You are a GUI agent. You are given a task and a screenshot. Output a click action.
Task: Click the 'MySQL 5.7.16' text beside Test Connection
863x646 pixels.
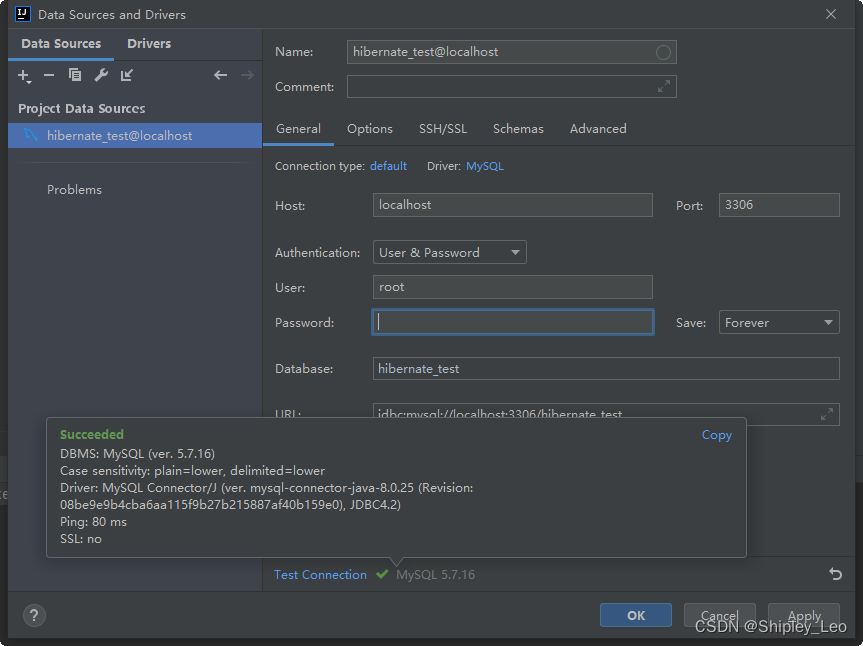[x=435, y=574]
